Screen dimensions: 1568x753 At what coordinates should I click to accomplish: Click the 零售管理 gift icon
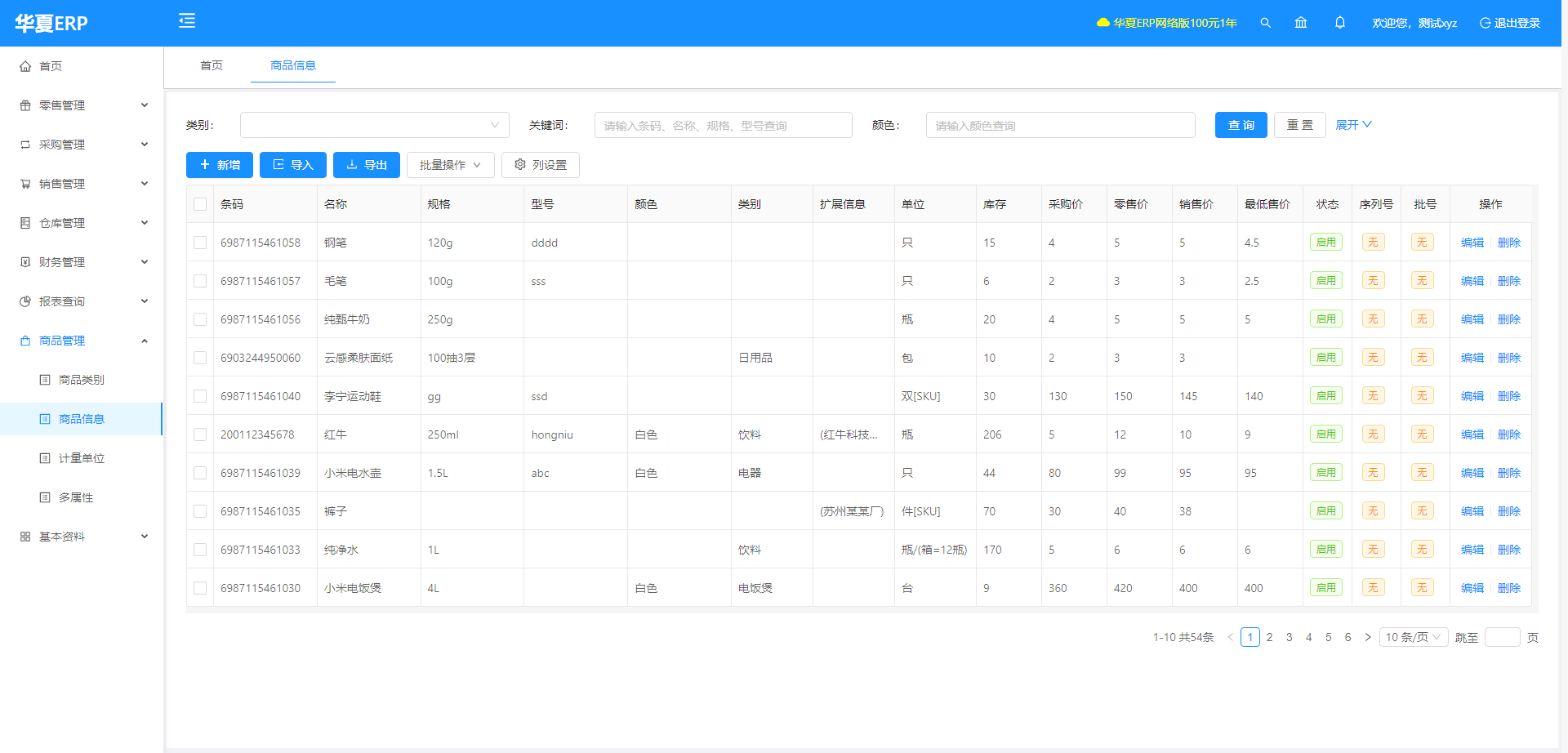pyautogui.click(x=25, y=105)
